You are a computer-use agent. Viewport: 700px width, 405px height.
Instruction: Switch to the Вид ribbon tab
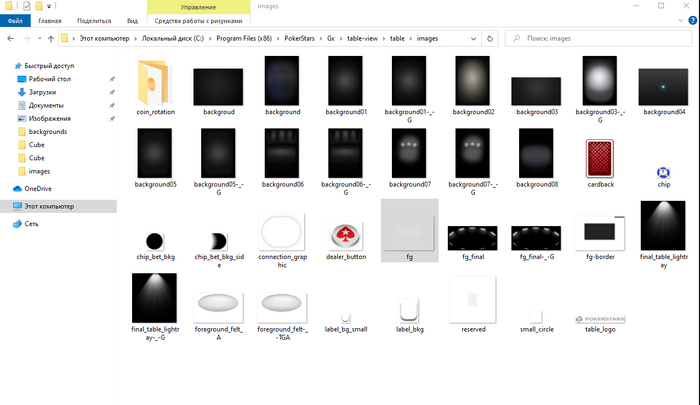pyautogui.click(x=132, y=21)
